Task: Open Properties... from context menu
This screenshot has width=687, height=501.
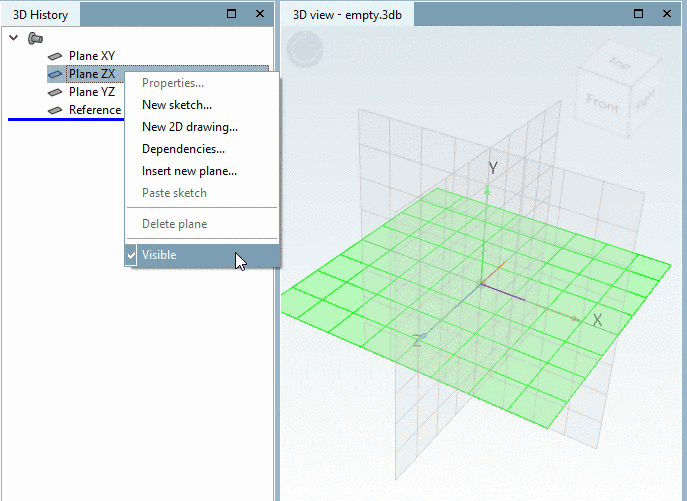Action: pyautogui.click(x=202, y=83)
